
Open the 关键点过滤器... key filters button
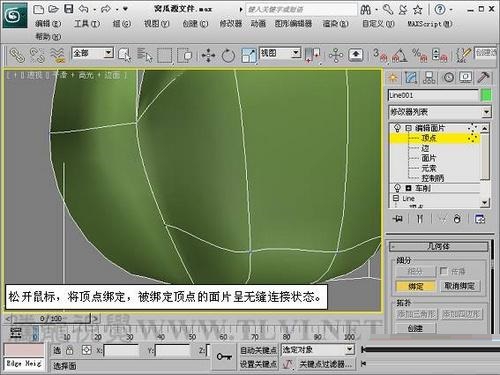(x=325, y=364)
